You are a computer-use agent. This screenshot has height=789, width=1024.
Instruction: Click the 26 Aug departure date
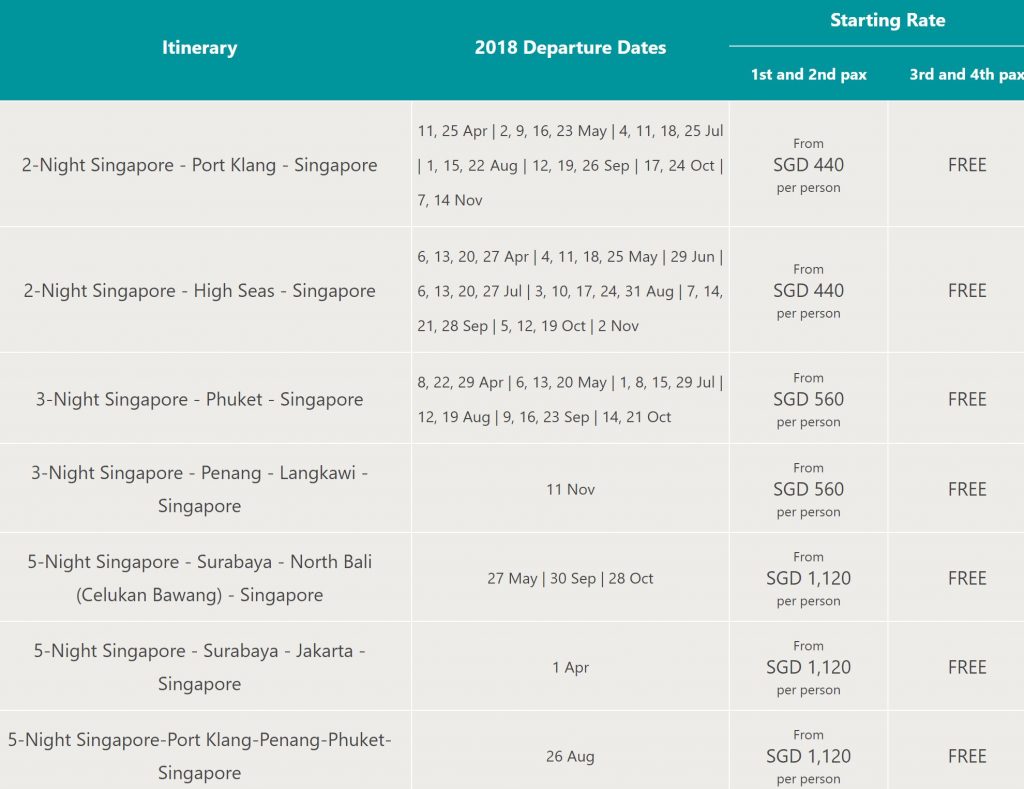tap(570, 756)
